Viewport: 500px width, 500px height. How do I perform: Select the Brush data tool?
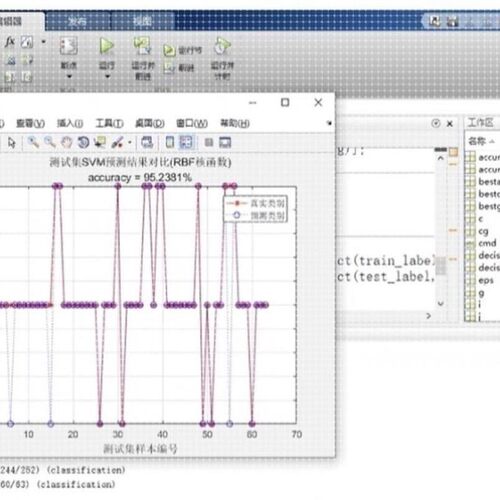(117, 143)
